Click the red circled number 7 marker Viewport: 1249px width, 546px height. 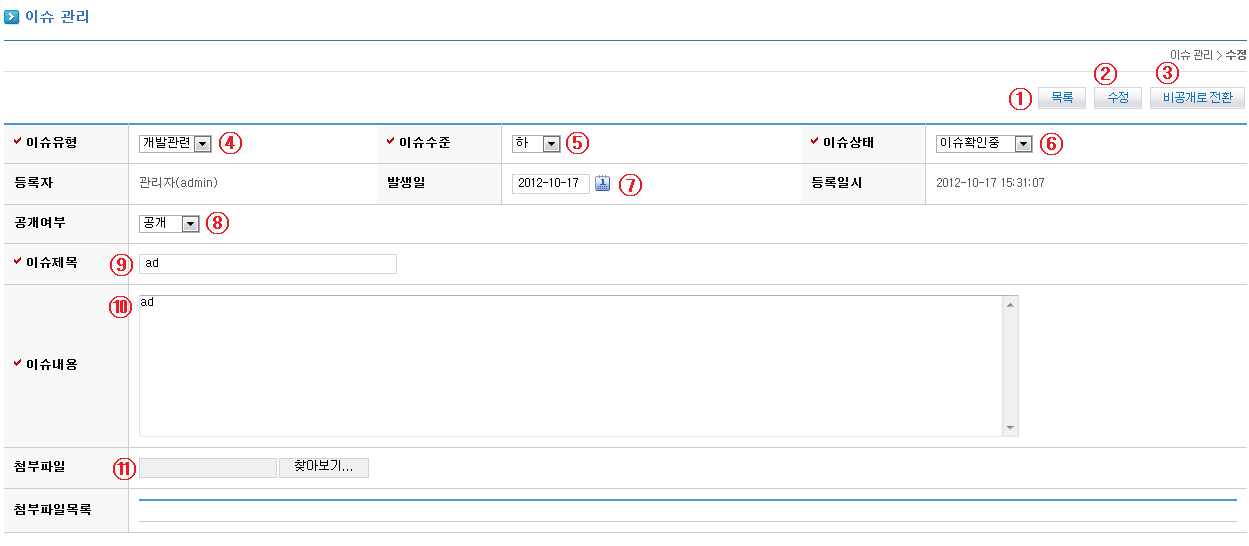[x=630, y=185]
